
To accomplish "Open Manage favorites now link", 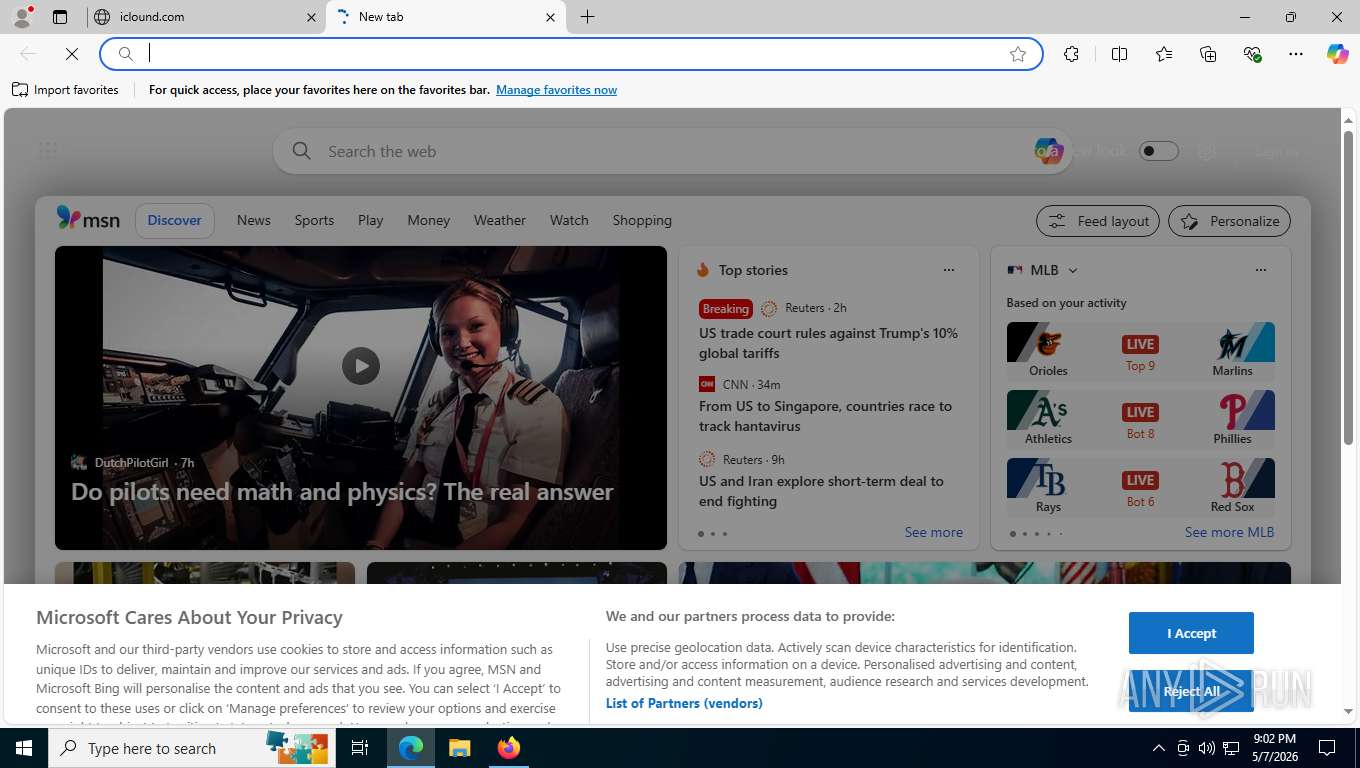I will point(556,90).
